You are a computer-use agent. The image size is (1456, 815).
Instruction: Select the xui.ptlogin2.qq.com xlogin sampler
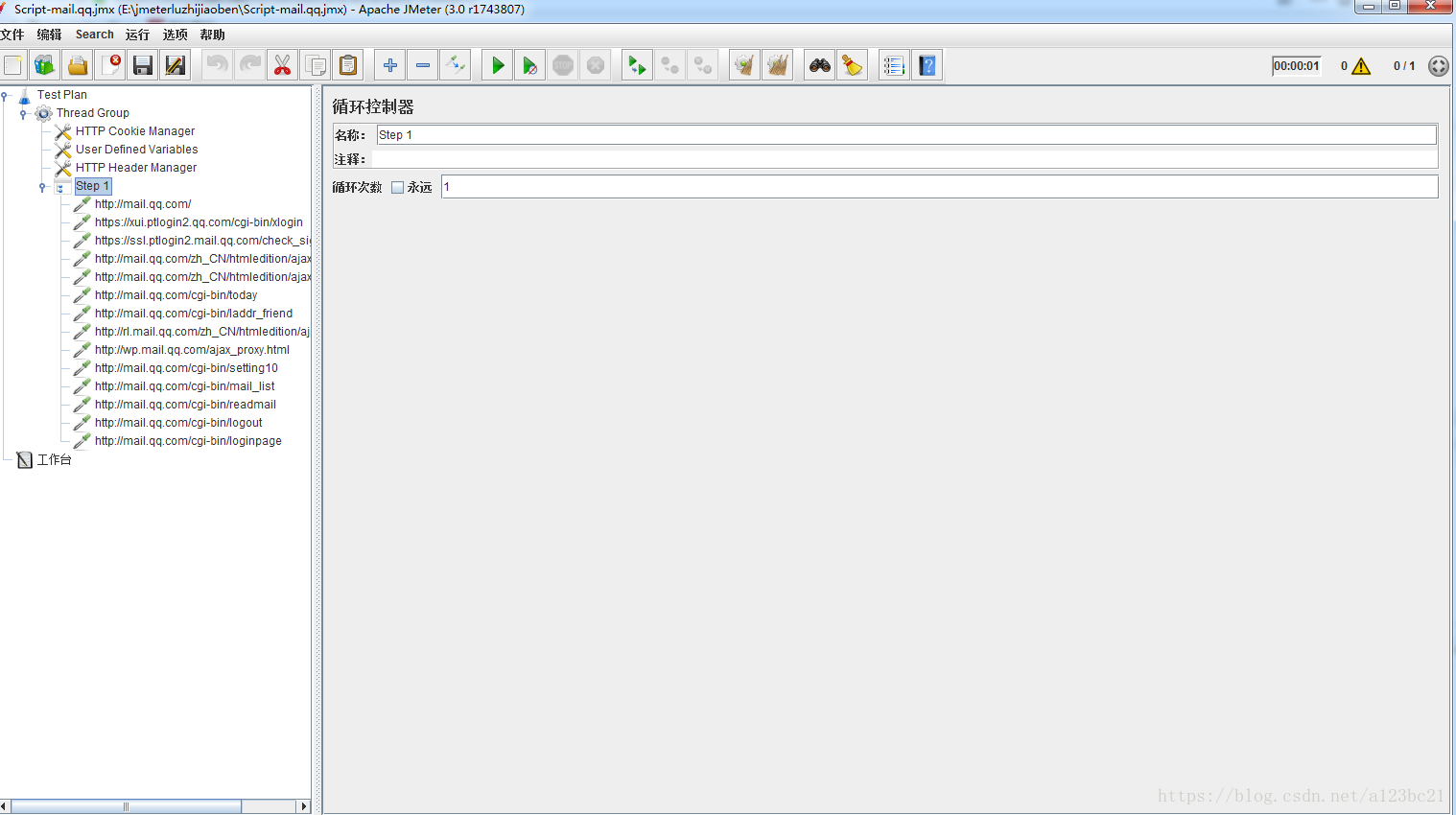[199, 222]
